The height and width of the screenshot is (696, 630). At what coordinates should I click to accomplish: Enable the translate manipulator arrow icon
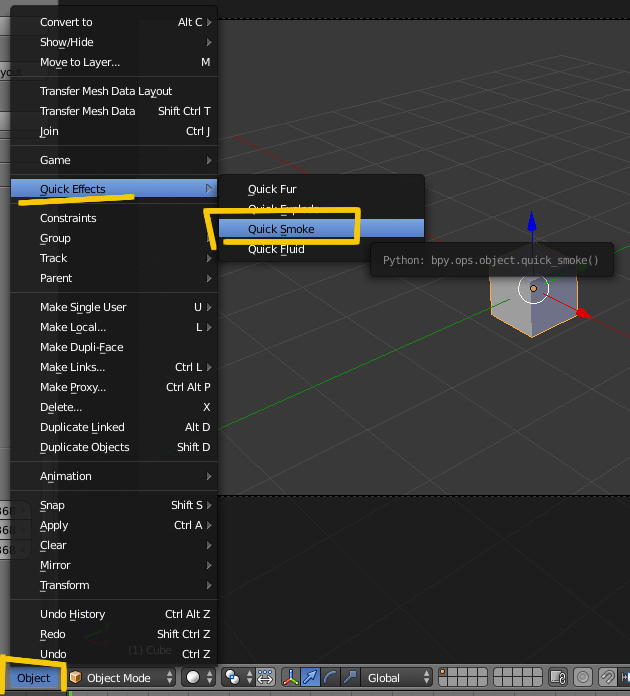tap(310, 677)
